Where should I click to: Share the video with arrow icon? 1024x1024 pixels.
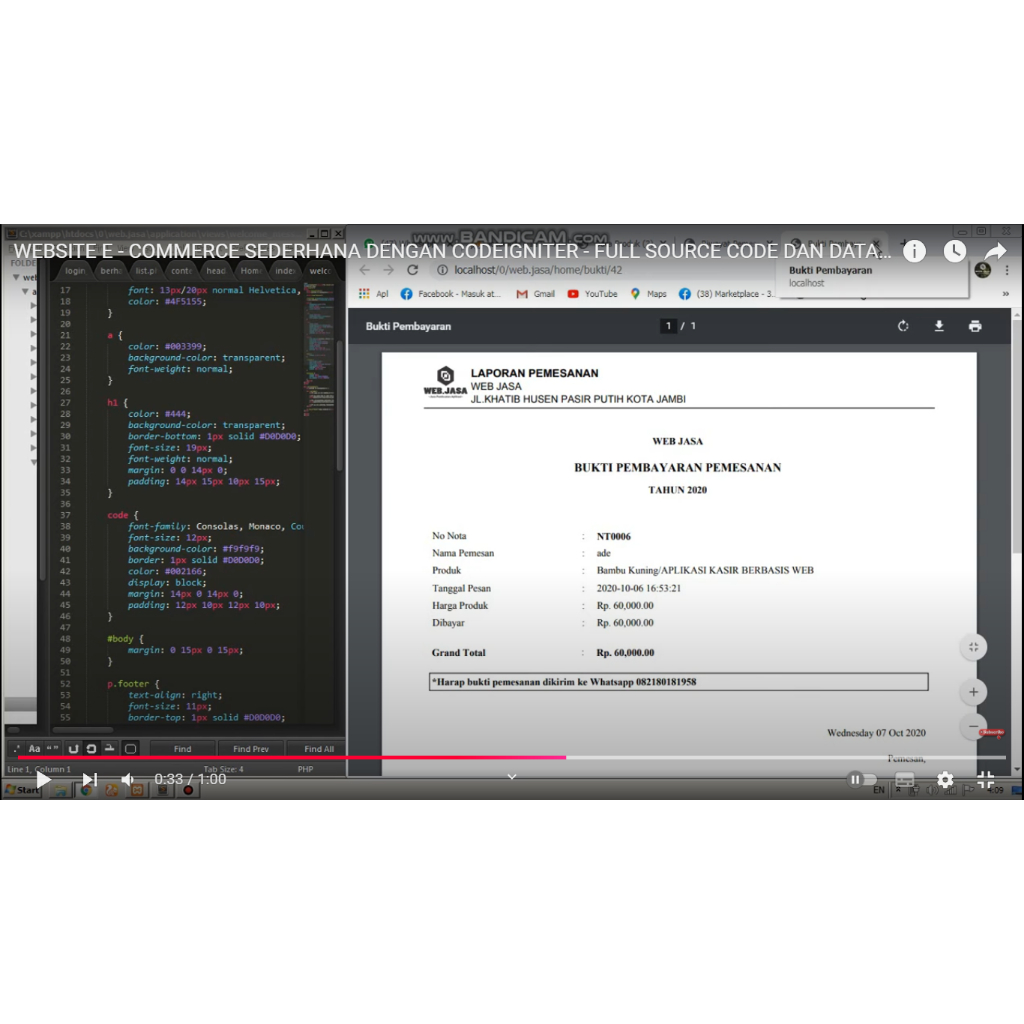995,251
